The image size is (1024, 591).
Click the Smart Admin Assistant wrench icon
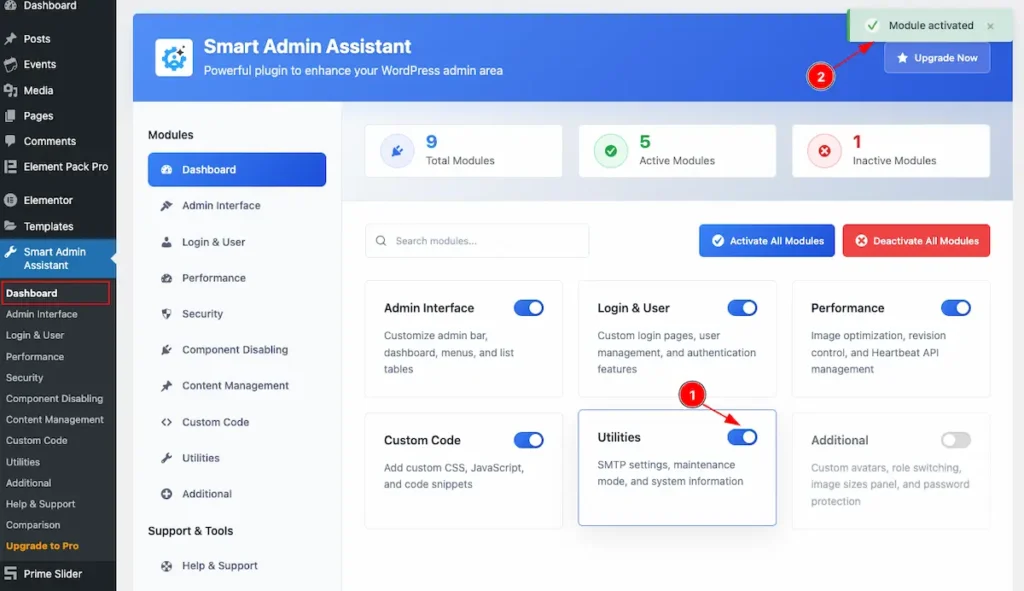click(10, 252)
